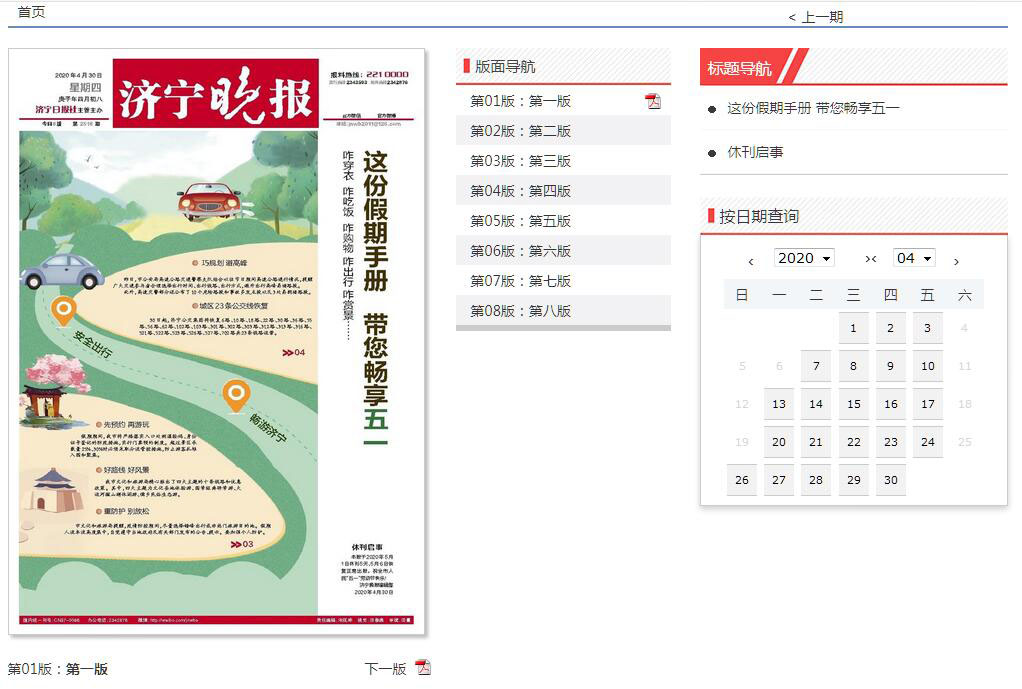
Task: Go to the previous issue 上一期
Action: [816, 17]
